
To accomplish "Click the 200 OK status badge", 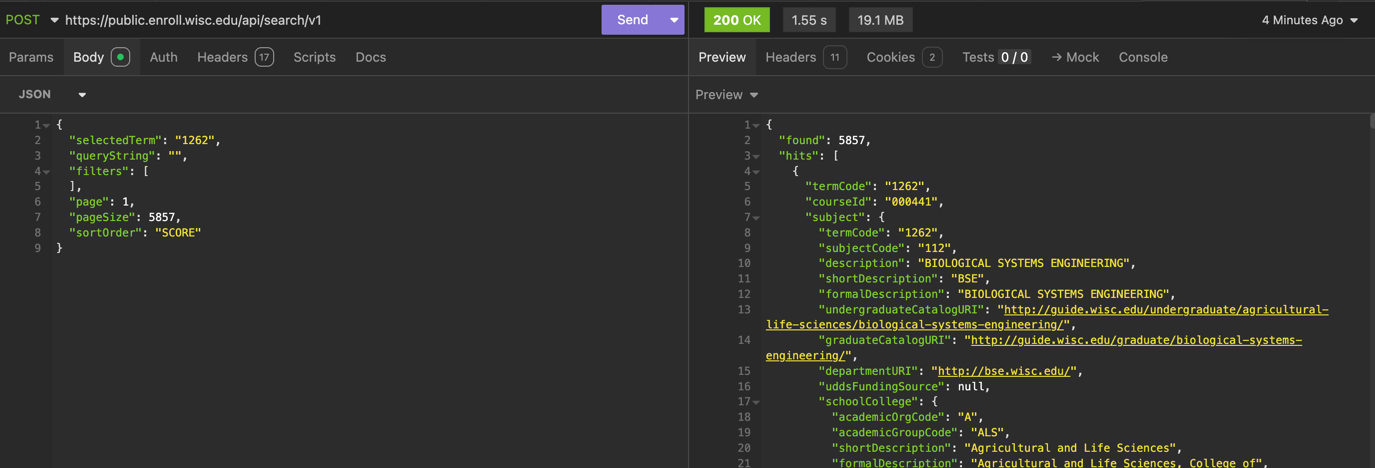I will pyautogui.click(x=737, y=20).
